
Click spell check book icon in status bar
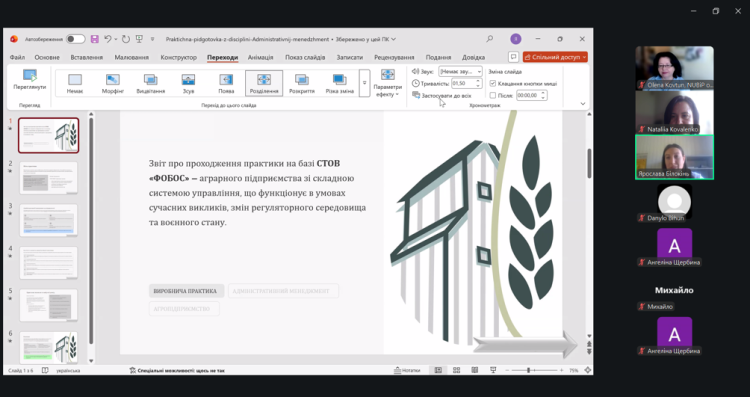[45, 370]
